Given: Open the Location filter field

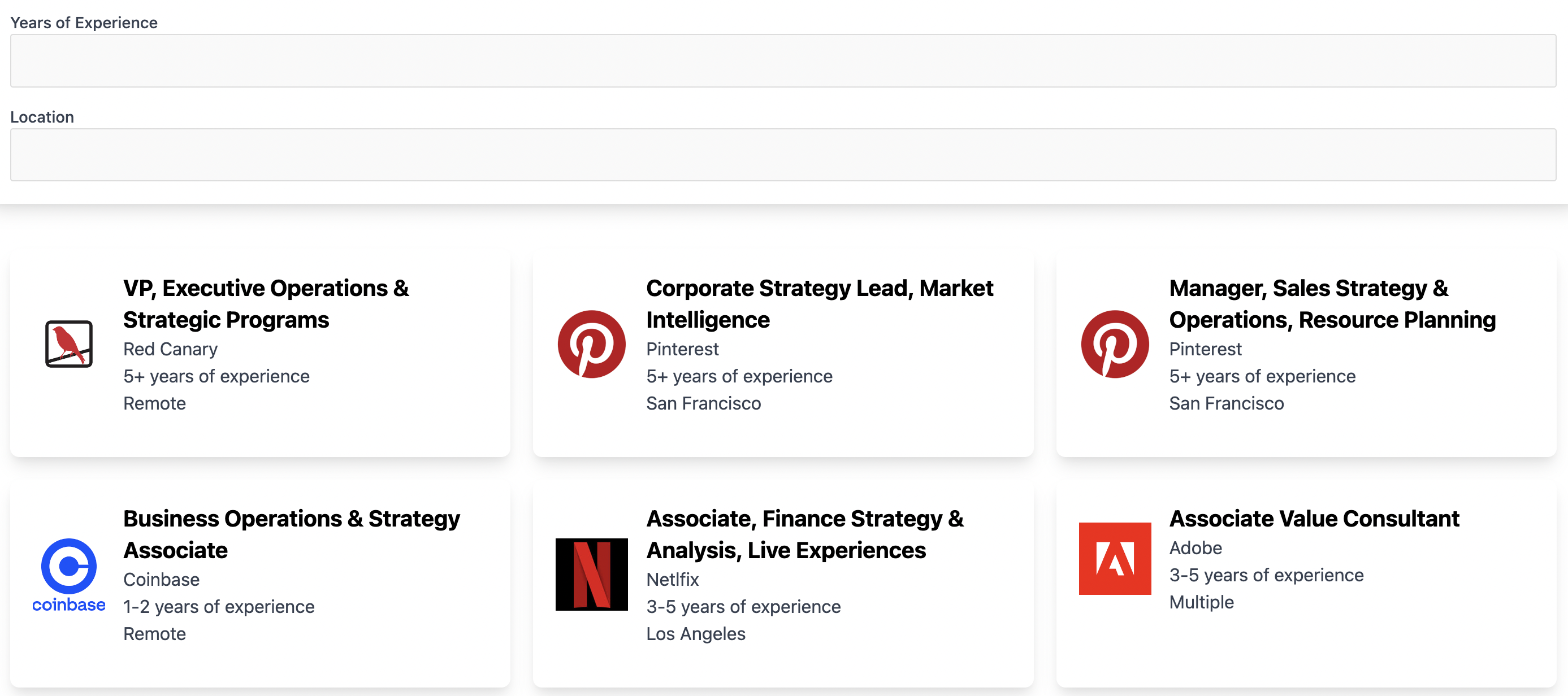Looking at the screenshot, I should [x=783, y=155].
